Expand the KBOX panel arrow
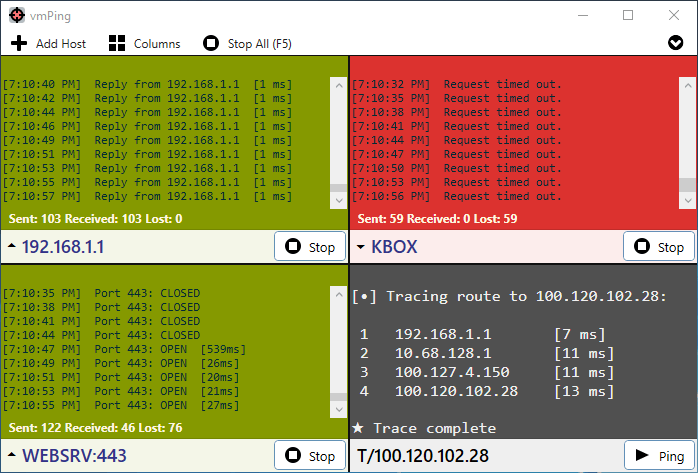The height and width of the screenshot is (473, 698). pyautogui.click(x=360, y=247)
